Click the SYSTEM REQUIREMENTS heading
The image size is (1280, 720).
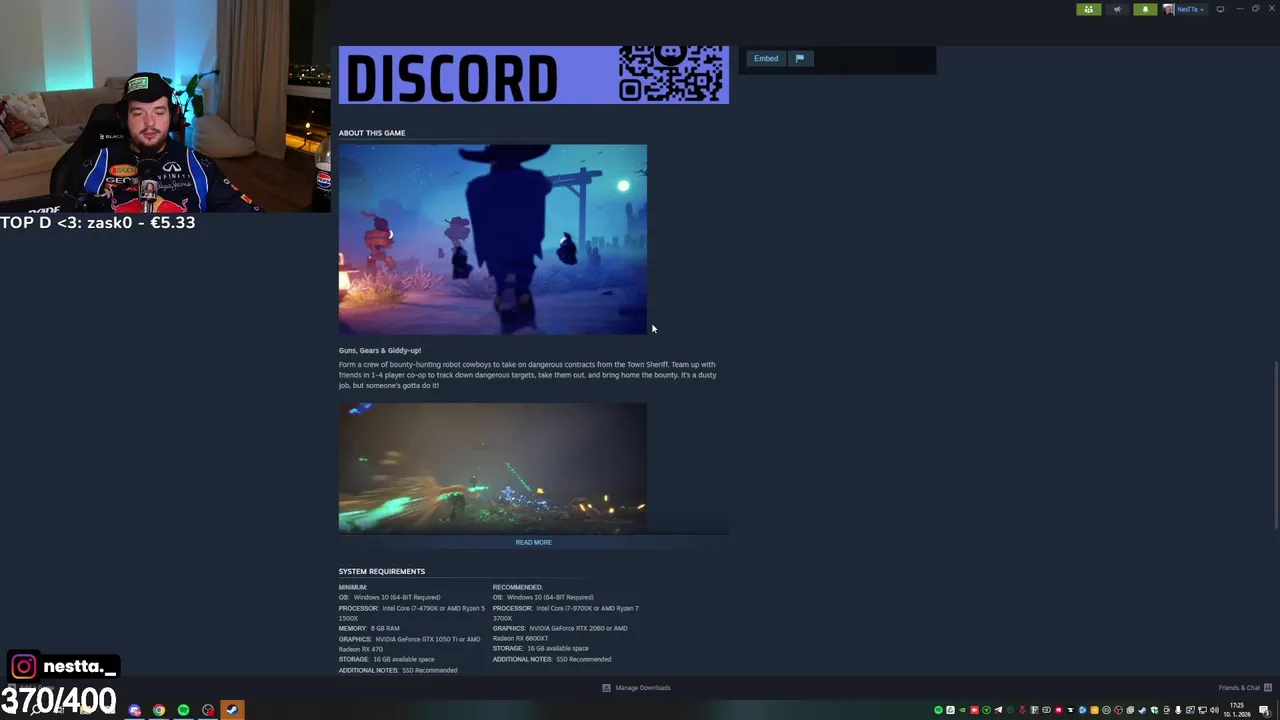tap(382, 571)
